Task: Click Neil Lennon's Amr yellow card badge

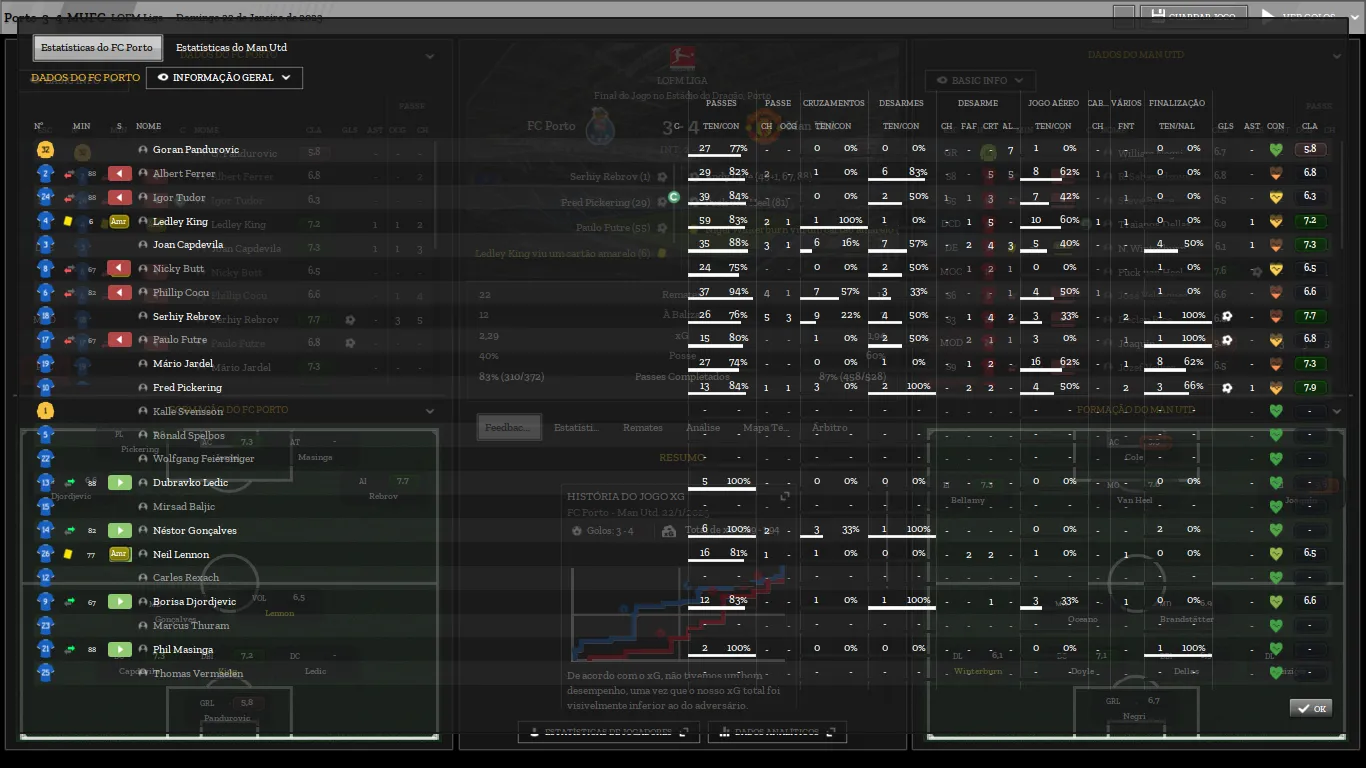Action: [x=119, y=554]
